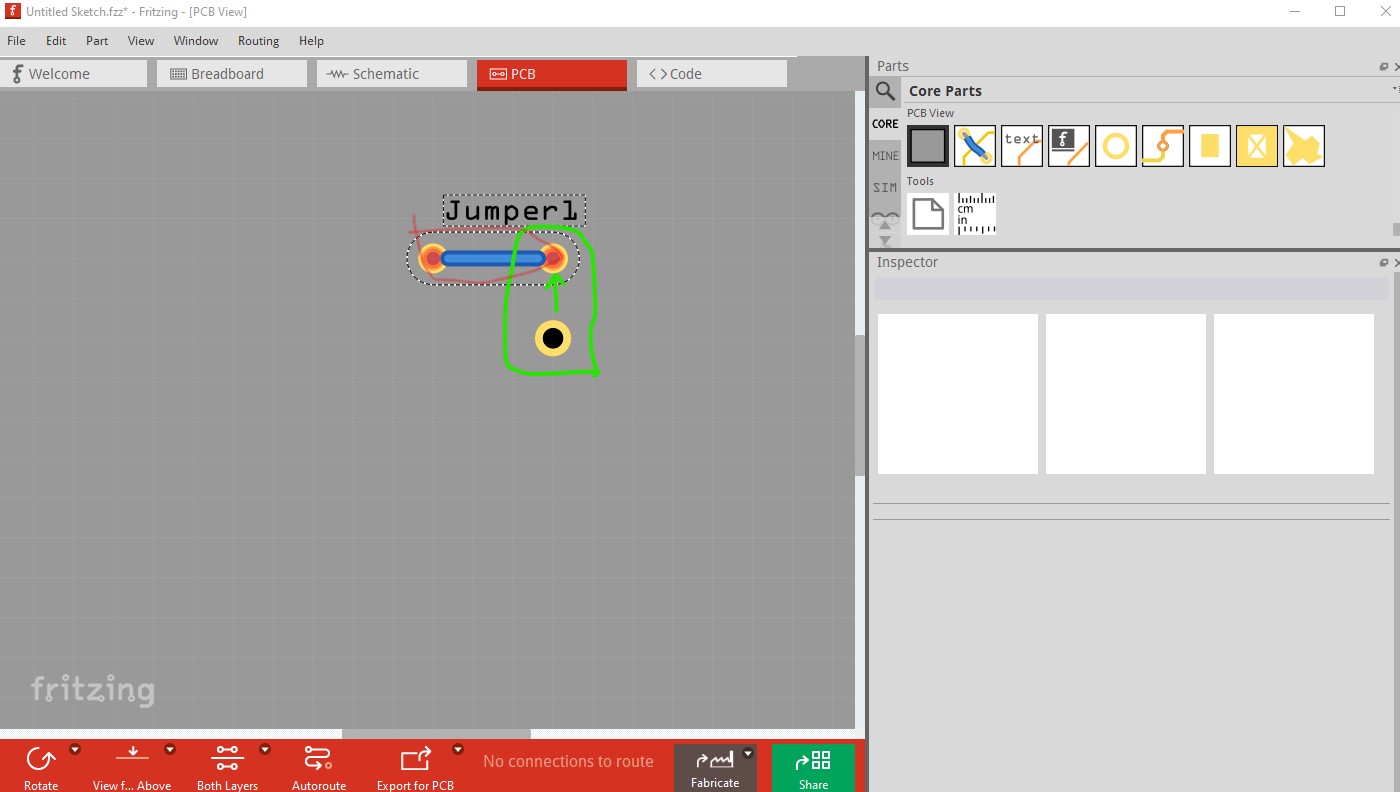This screenshot has height=792, width=1400.
Task: Choose the silkscreen text part icon
Action: click(x=1022, y=146)
